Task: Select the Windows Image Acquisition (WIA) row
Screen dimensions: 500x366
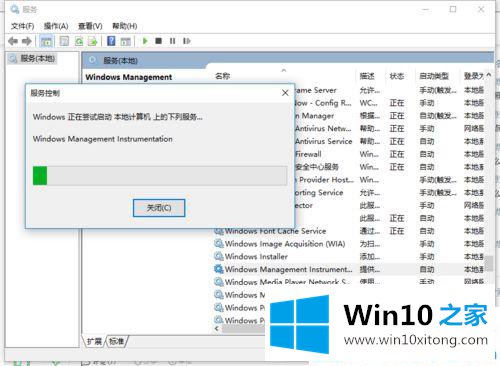Action: [349, 244]
